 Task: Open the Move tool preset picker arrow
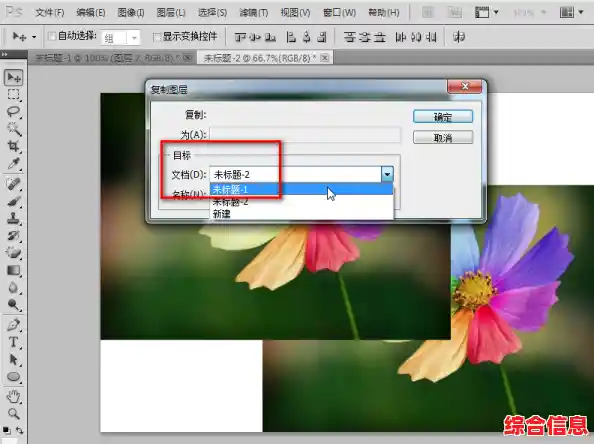34,37
